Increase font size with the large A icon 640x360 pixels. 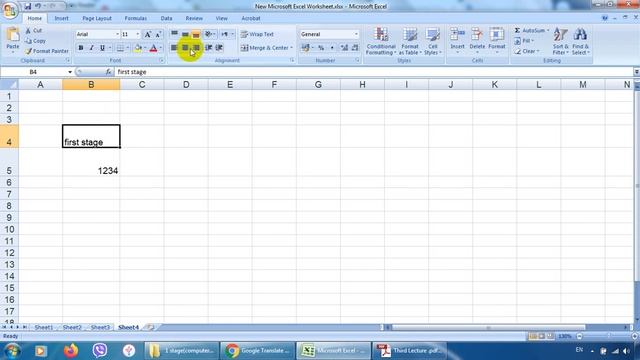(x=148, y=34)
